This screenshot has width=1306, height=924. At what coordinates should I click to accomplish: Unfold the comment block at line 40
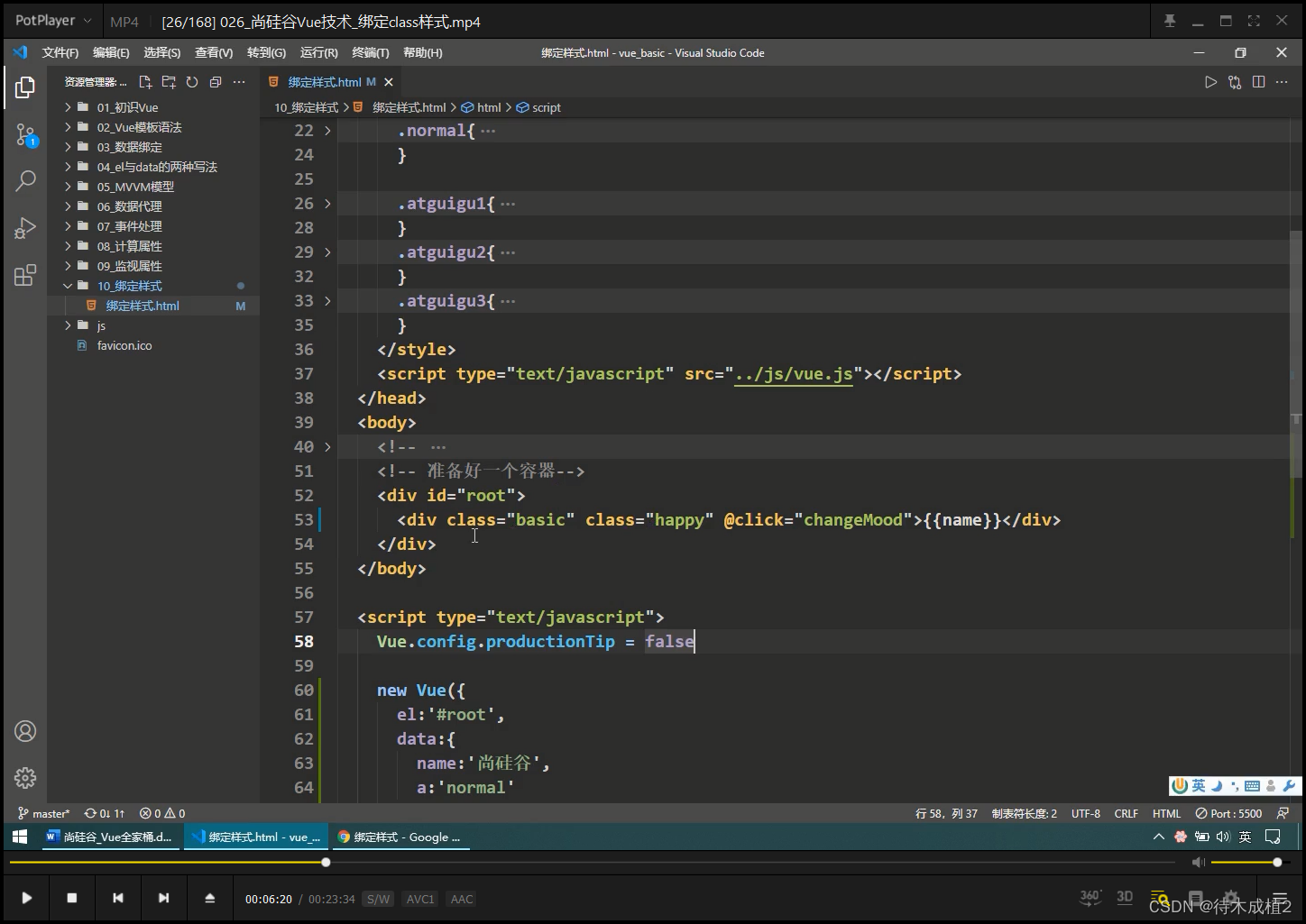coord(327,447)
